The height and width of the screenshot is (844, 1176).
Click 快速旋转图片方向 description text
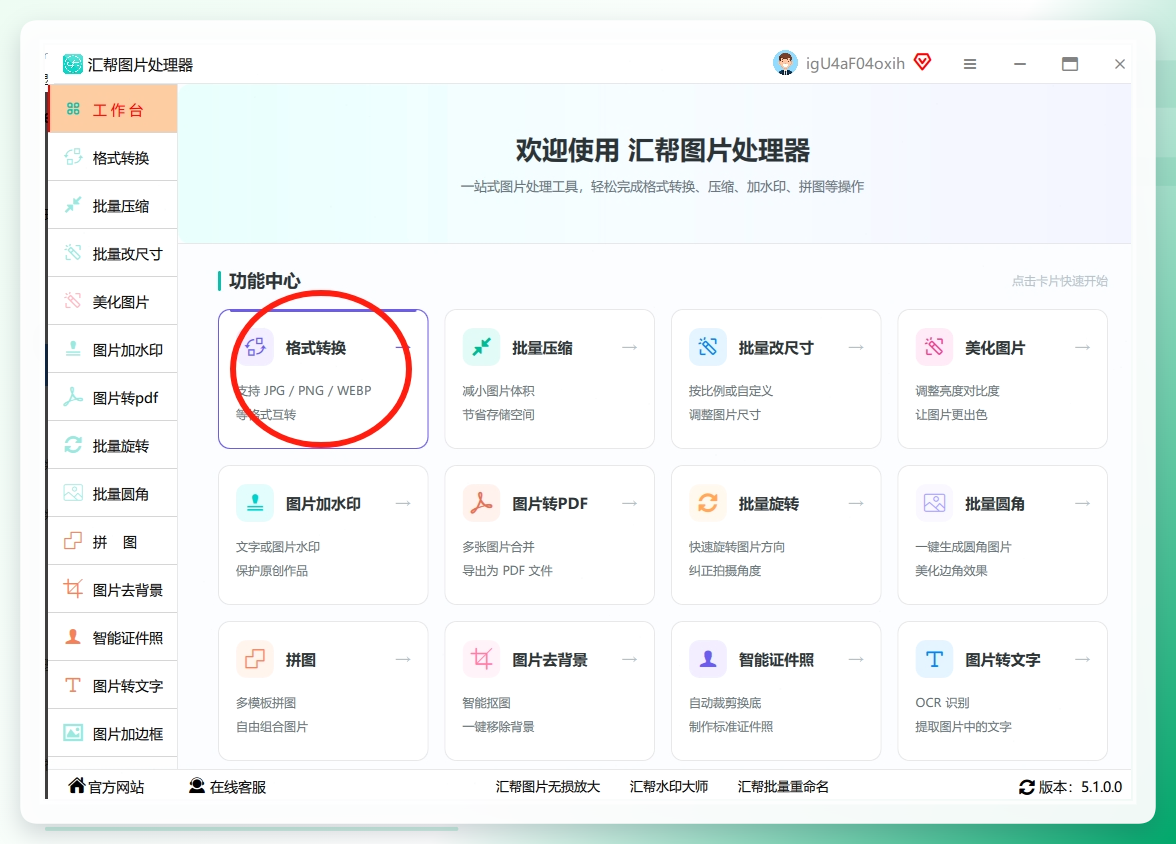[736, 547]
